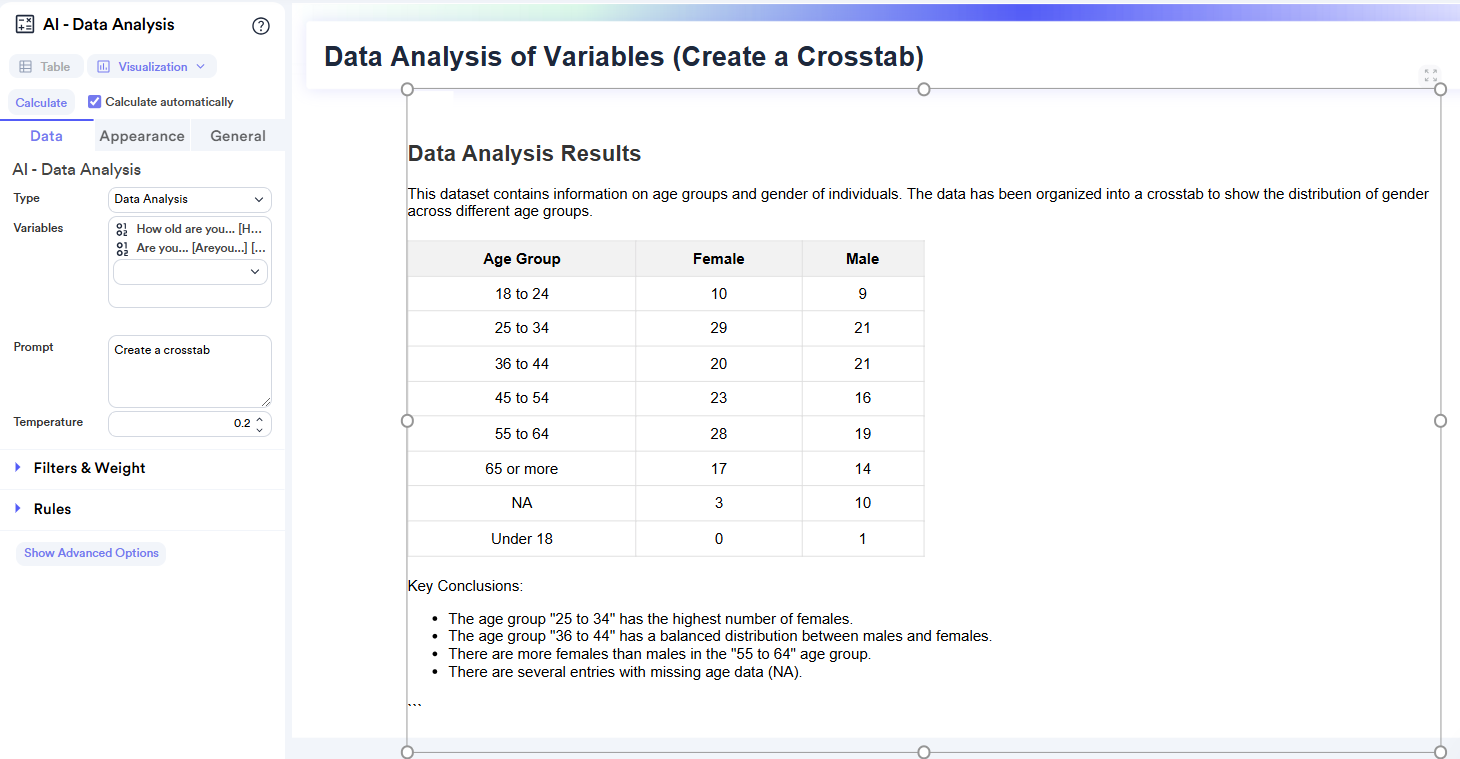
Task: Click the 'Male' column header
Action: 862,259
